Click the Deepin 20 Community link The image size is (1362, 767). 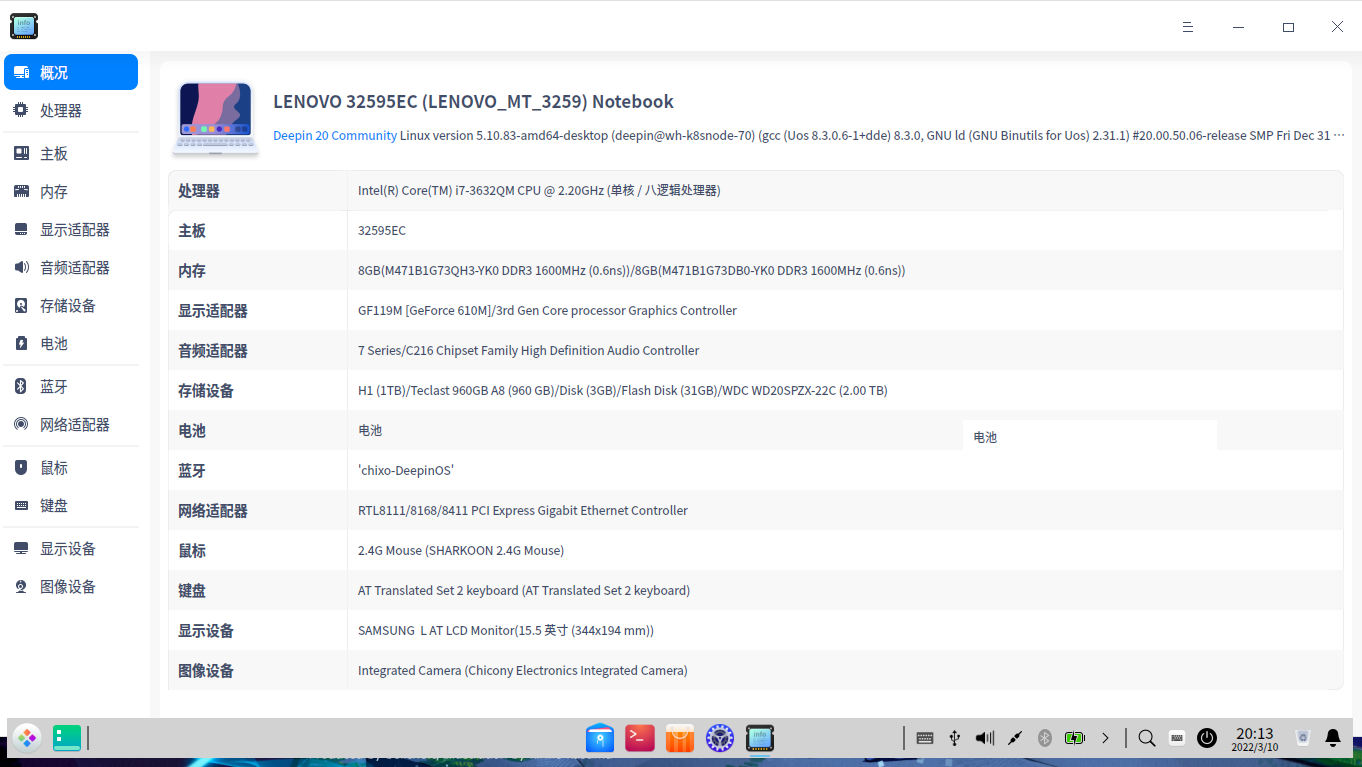tap(335, 135)
